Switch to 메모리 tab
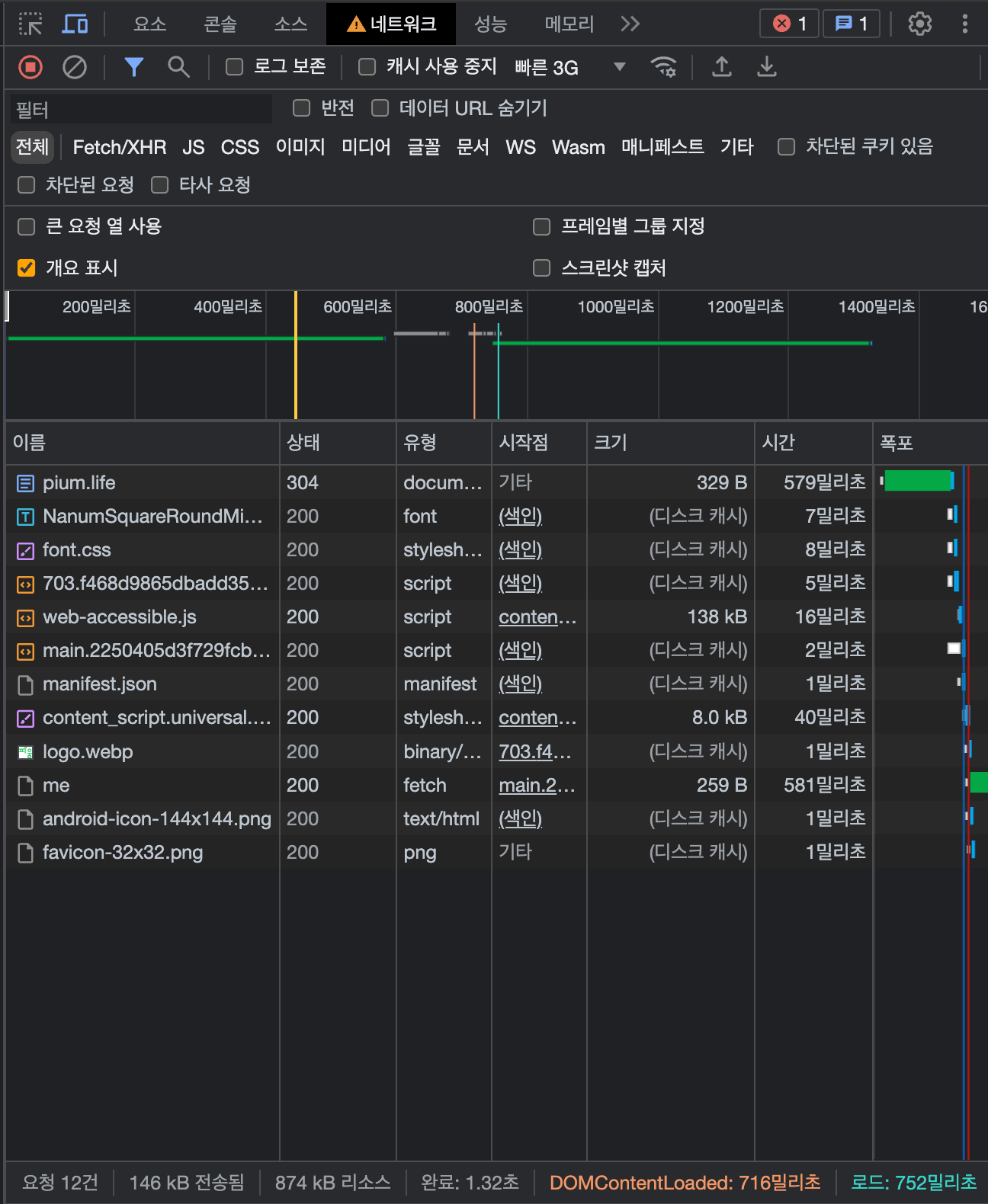The image size is (988, 1204). click(569, 24)
